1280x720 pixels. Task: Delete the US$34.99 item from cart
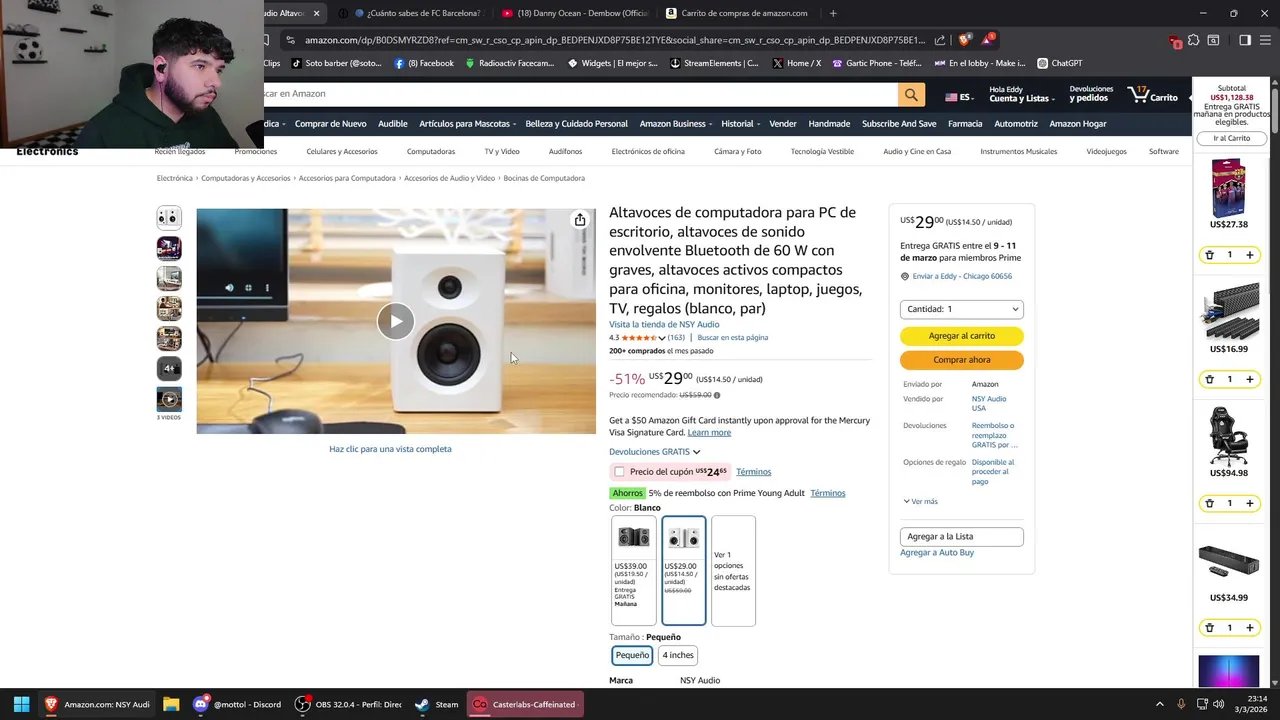[x=1209, y=628]
